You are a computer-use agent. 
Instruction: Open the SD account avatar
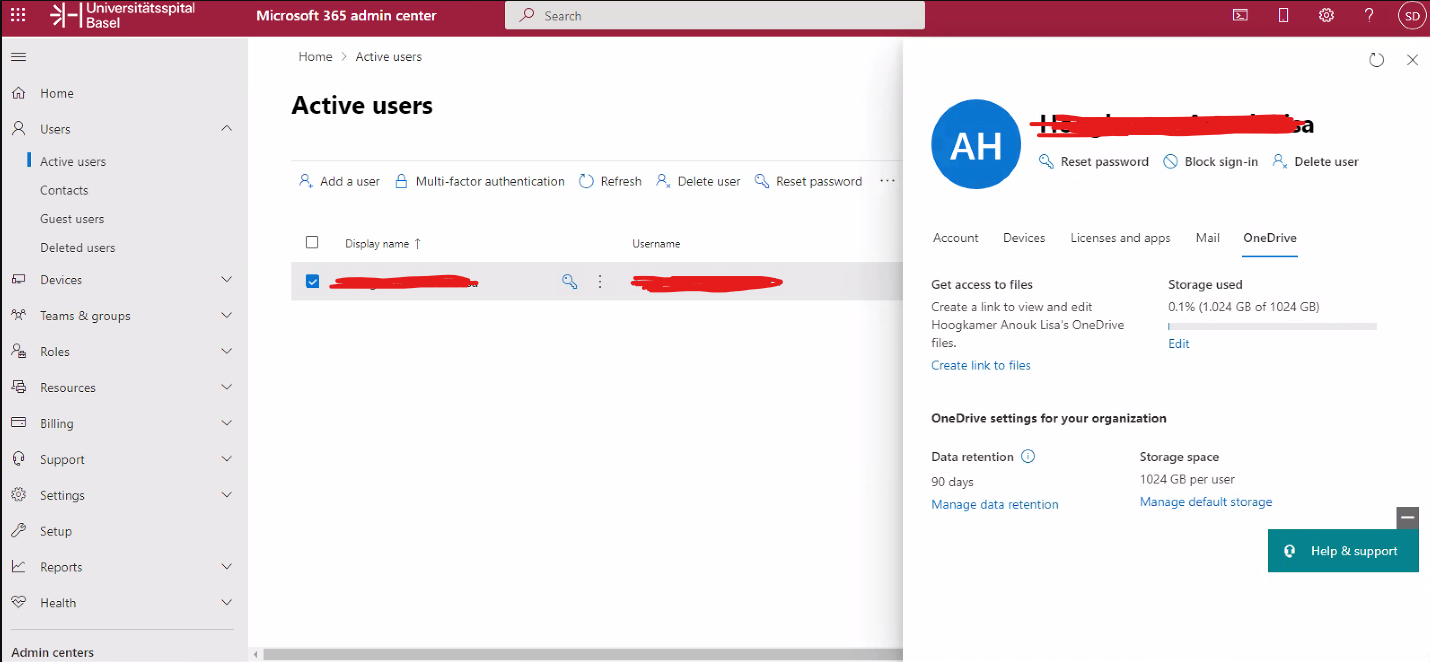click(1411, 15)
